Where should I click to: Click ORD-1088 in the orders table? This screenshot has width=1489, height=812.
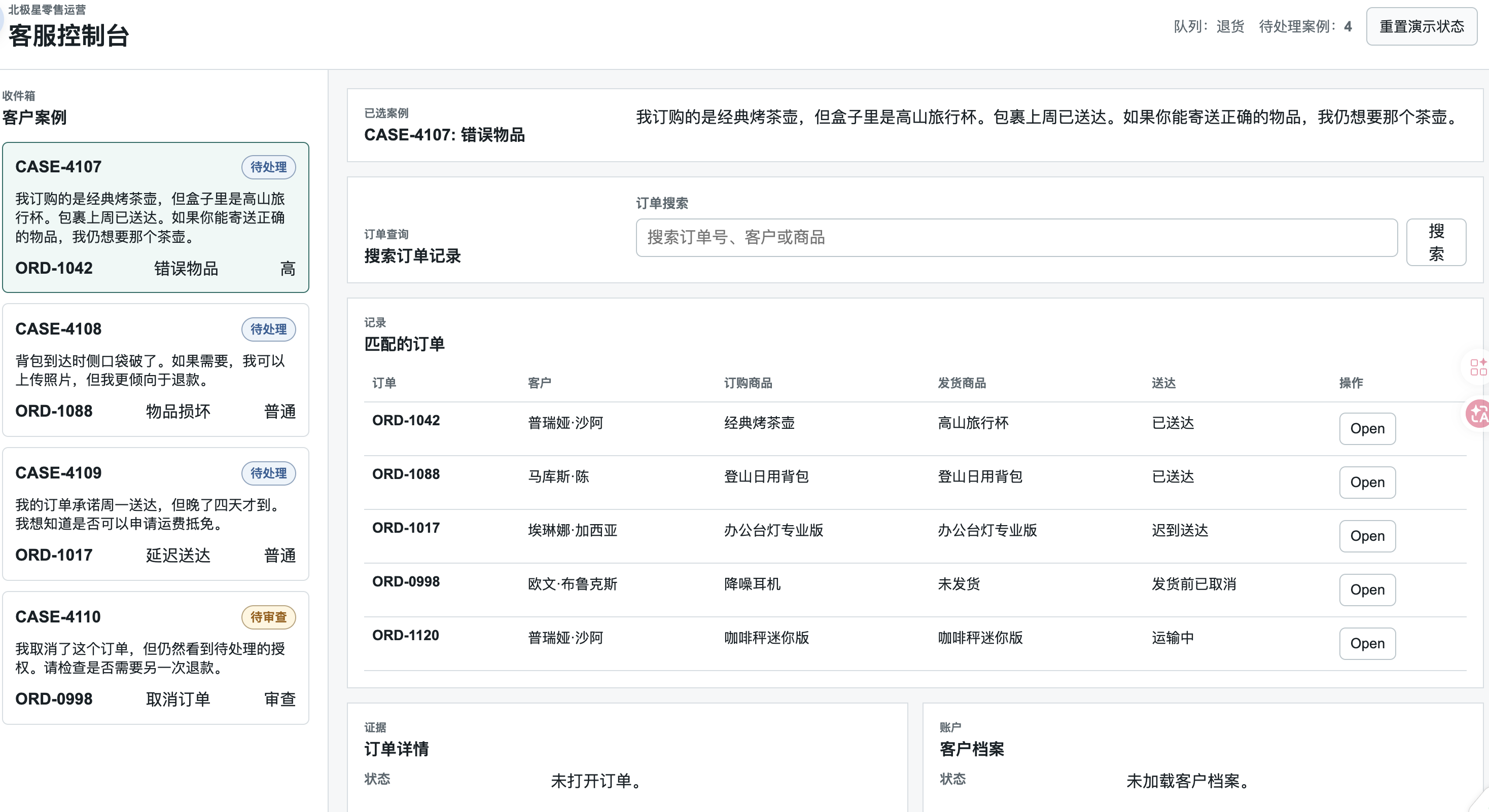click(x=406, y=474)
